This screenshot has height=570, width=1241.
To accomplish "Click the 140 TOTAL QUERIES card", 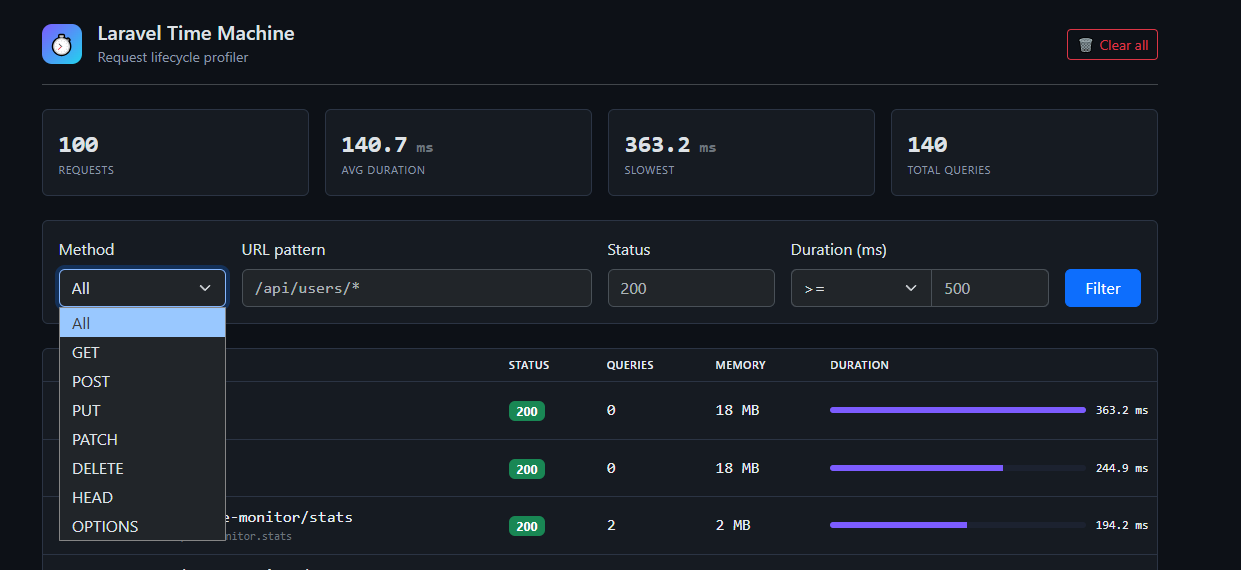I will (1024, 152).
